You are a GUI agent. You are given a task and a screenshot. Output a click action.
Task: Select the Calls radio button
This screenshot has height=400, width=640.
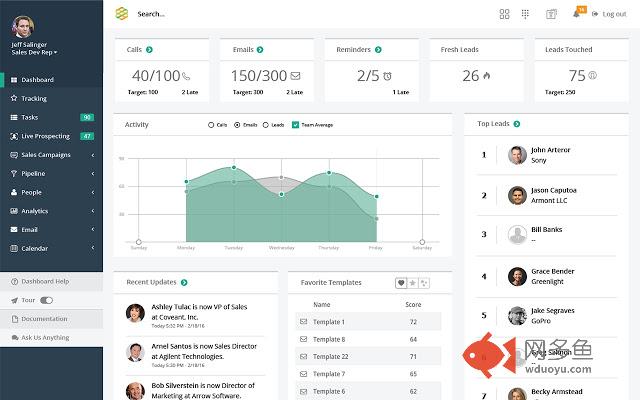[211, 125]
